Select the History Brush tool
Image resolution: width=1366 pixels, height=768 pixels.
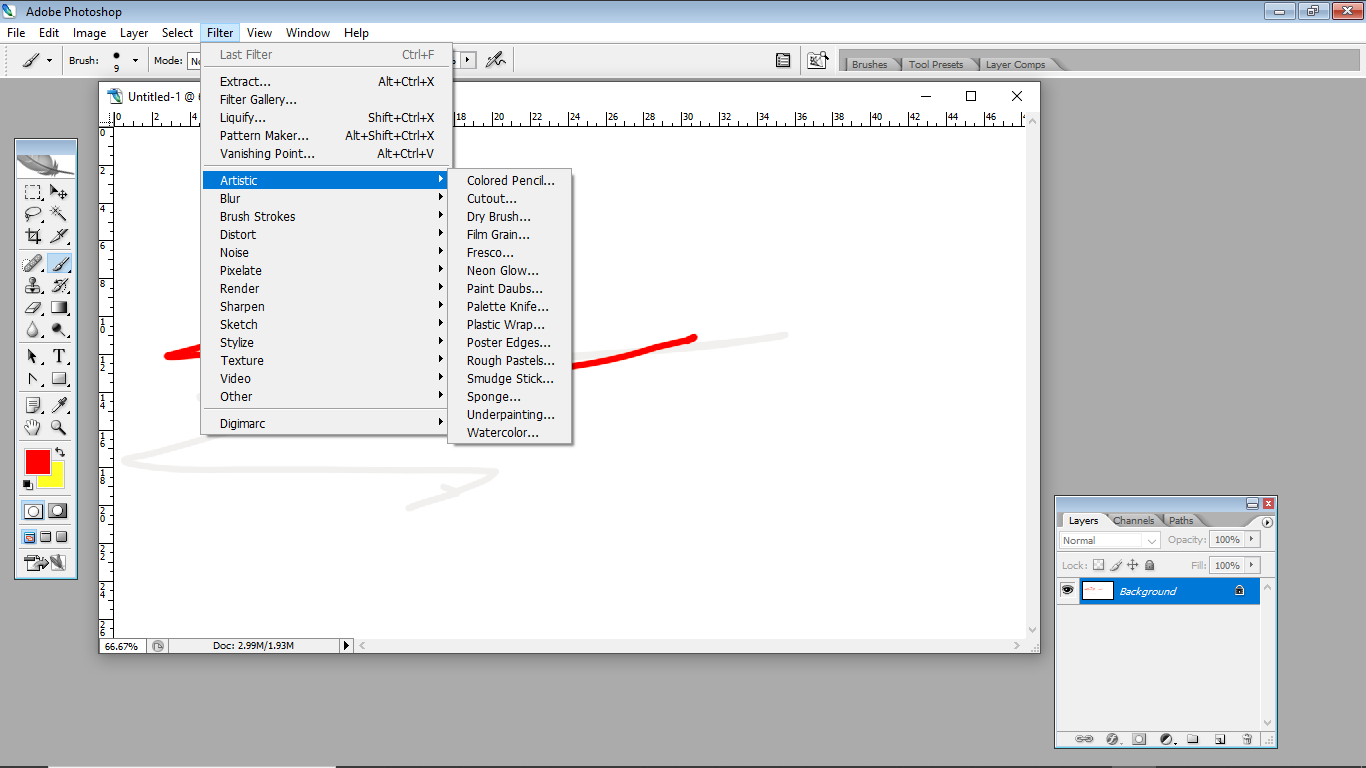(x=59, y=286)
